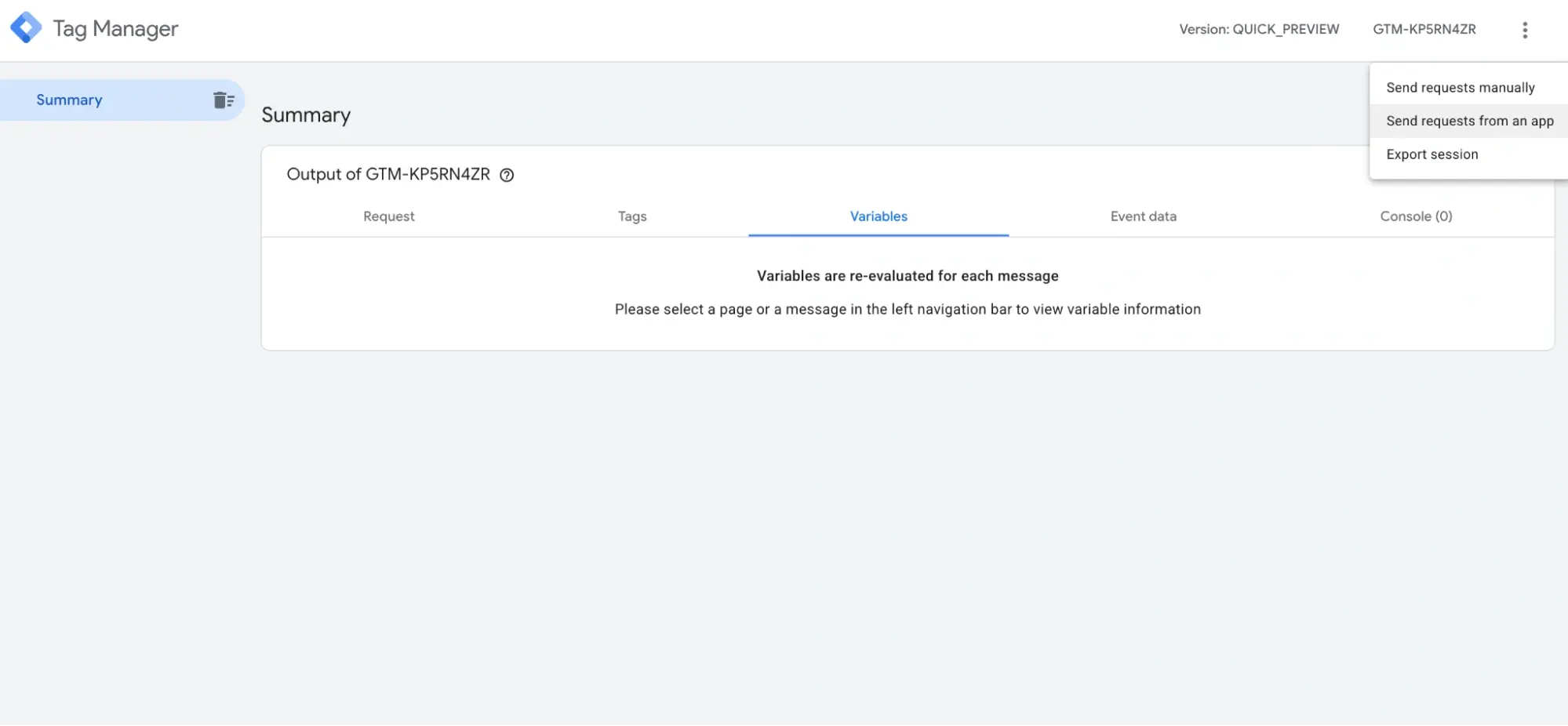The image size is (1568, 726).
Task: Click the Tag Manager title text
Action: tap(115, 29)
